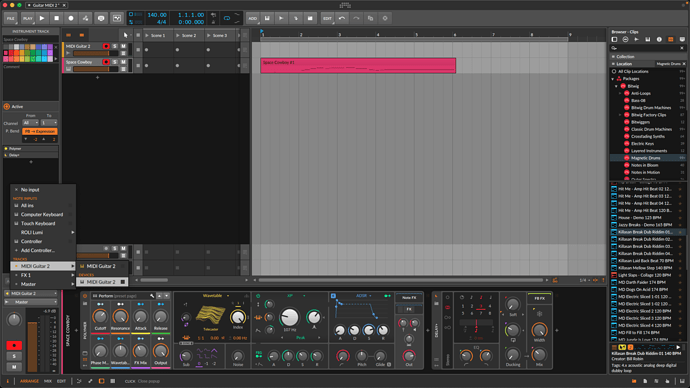Mute the Space Cowboy track header
Screen dimensions: 690x388
click(124, 62)
